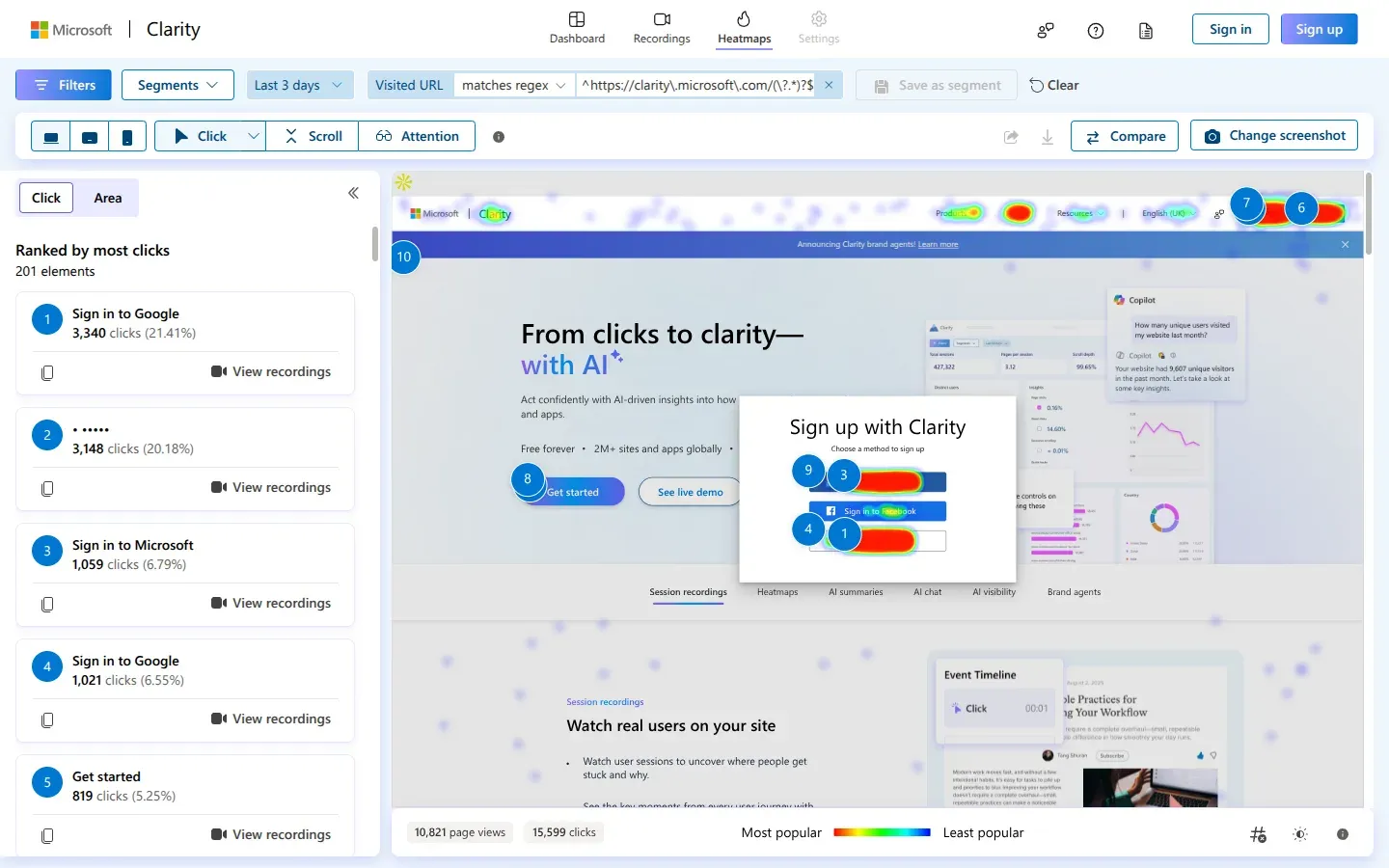Select the tablet device view
This screenshot has width=1389, height=868.
90,137
